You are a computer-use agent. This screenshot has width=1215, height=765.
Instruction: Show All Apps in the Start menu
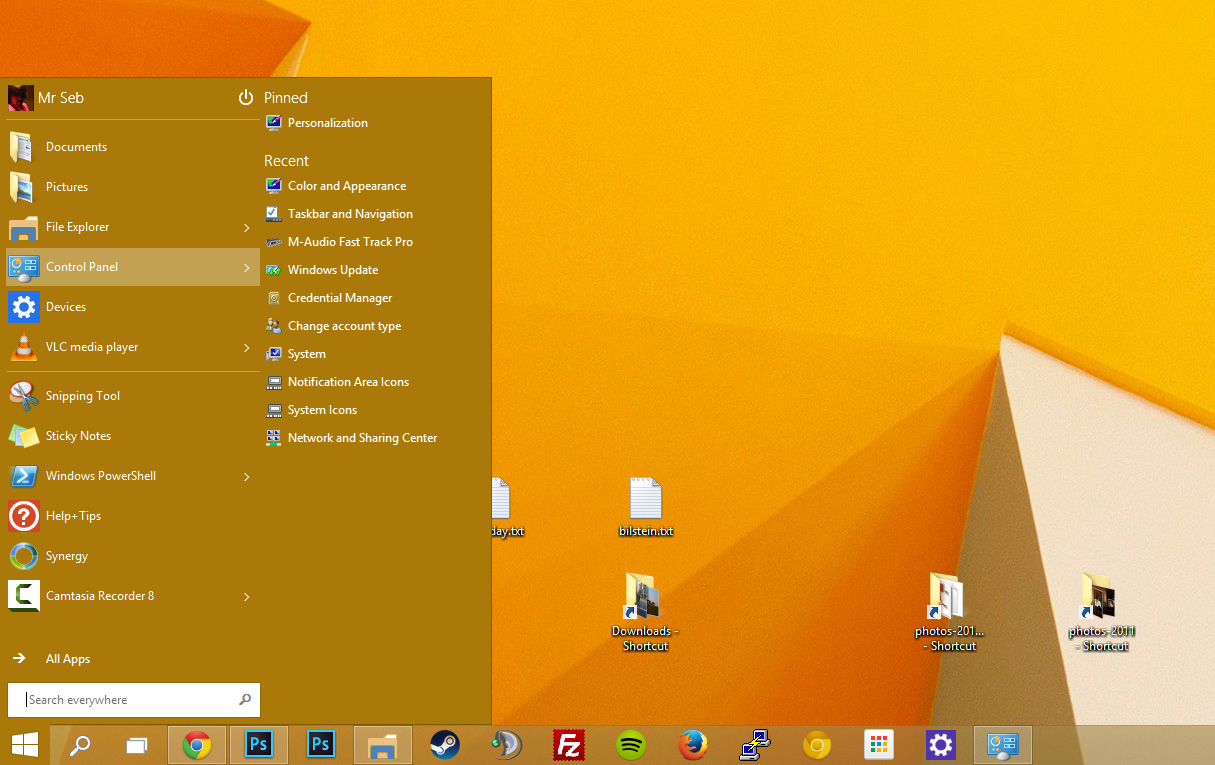point(67,659)
